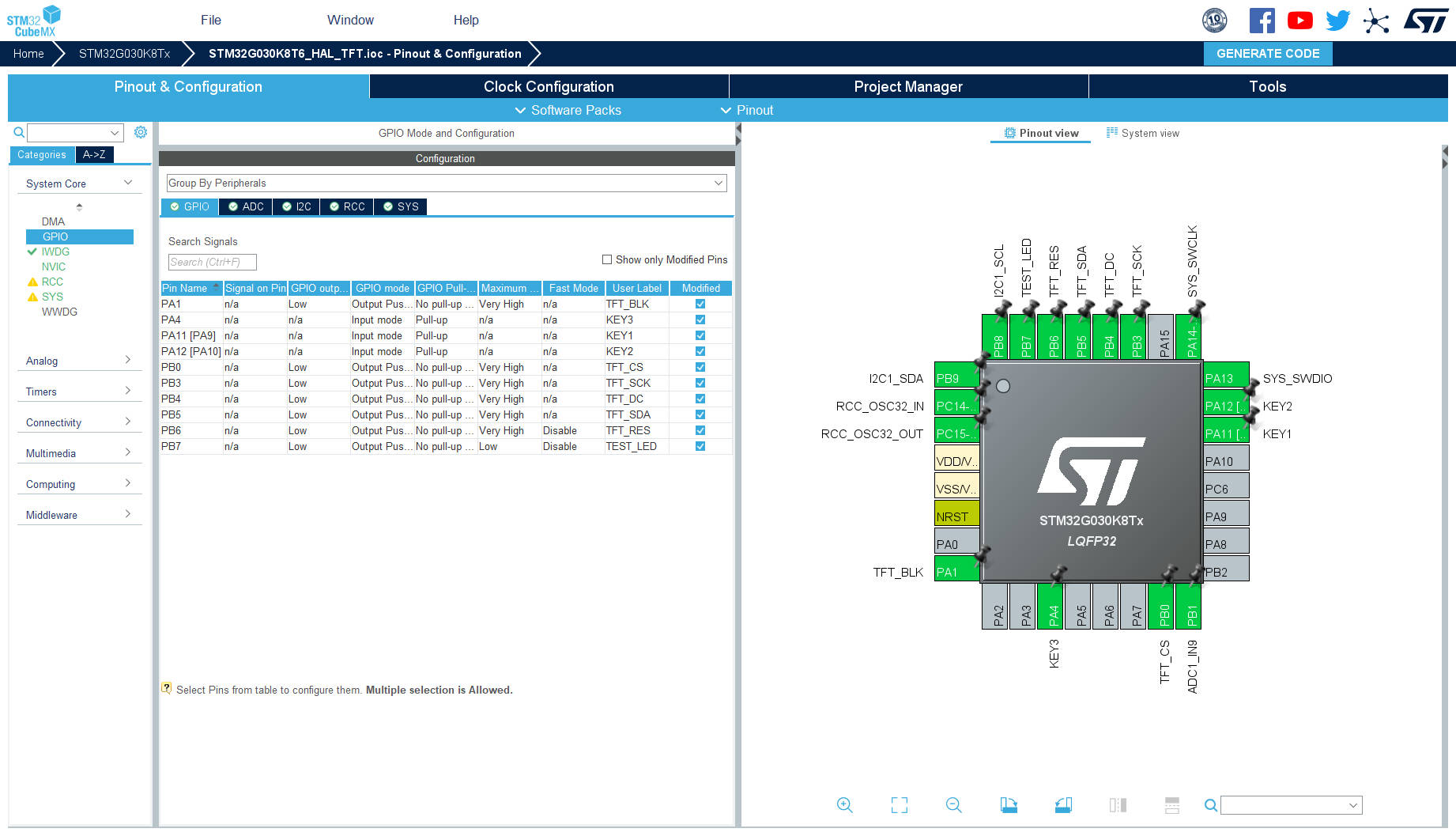Zoom in on the chip pinout
The height and width of the screenshot is (836, 1456).
(x=844, y=805)
